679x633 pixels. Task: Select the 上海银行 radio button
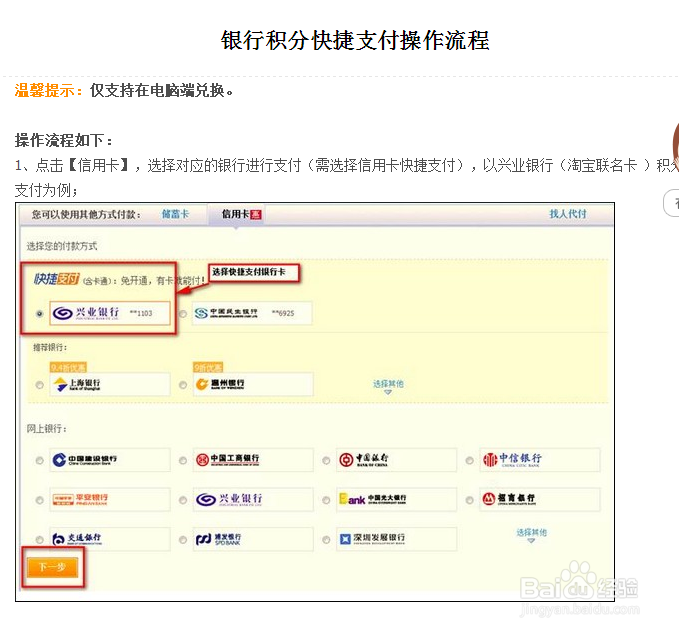tap(39, 384)
